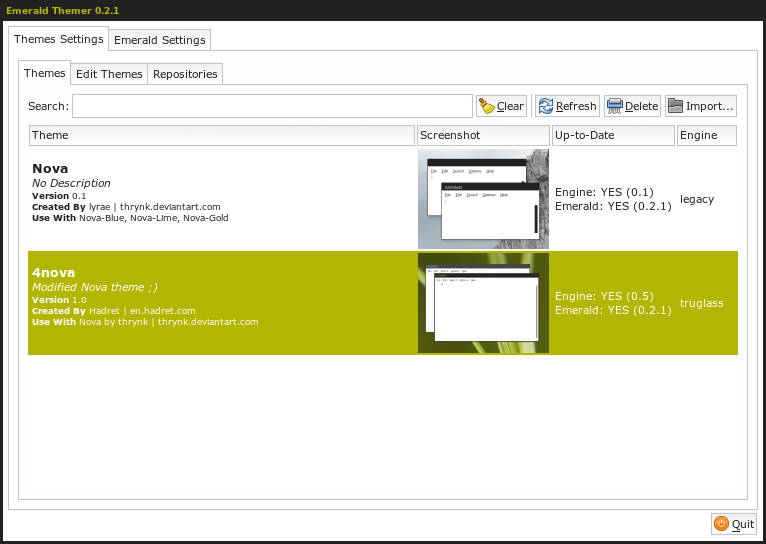Click 'No Description' text in Nova row
The width and height of the screenshot is (766, 544).
[x=71, y=183]
